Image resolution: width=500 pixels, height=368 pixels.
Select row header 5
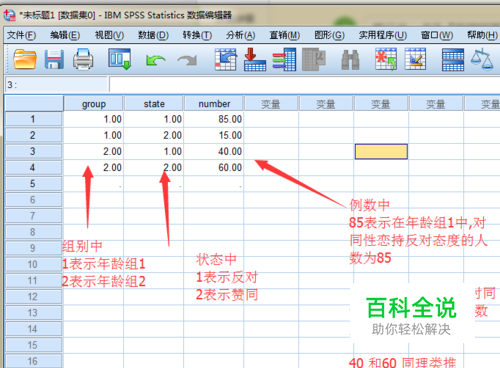(x=33, y=184)
